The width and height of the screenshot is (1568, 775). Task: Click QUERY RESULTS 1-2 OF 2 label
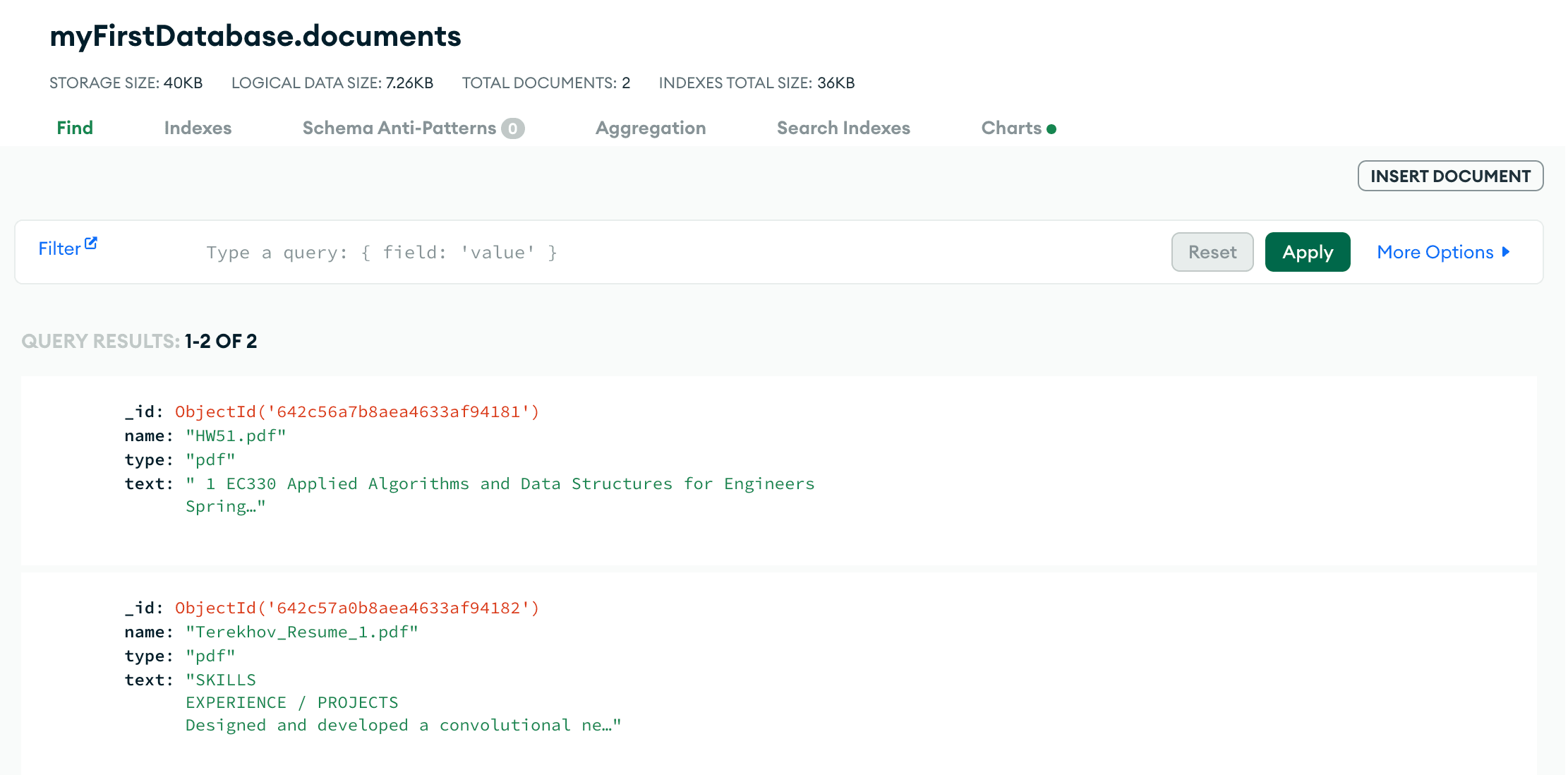tap(139, 341)
